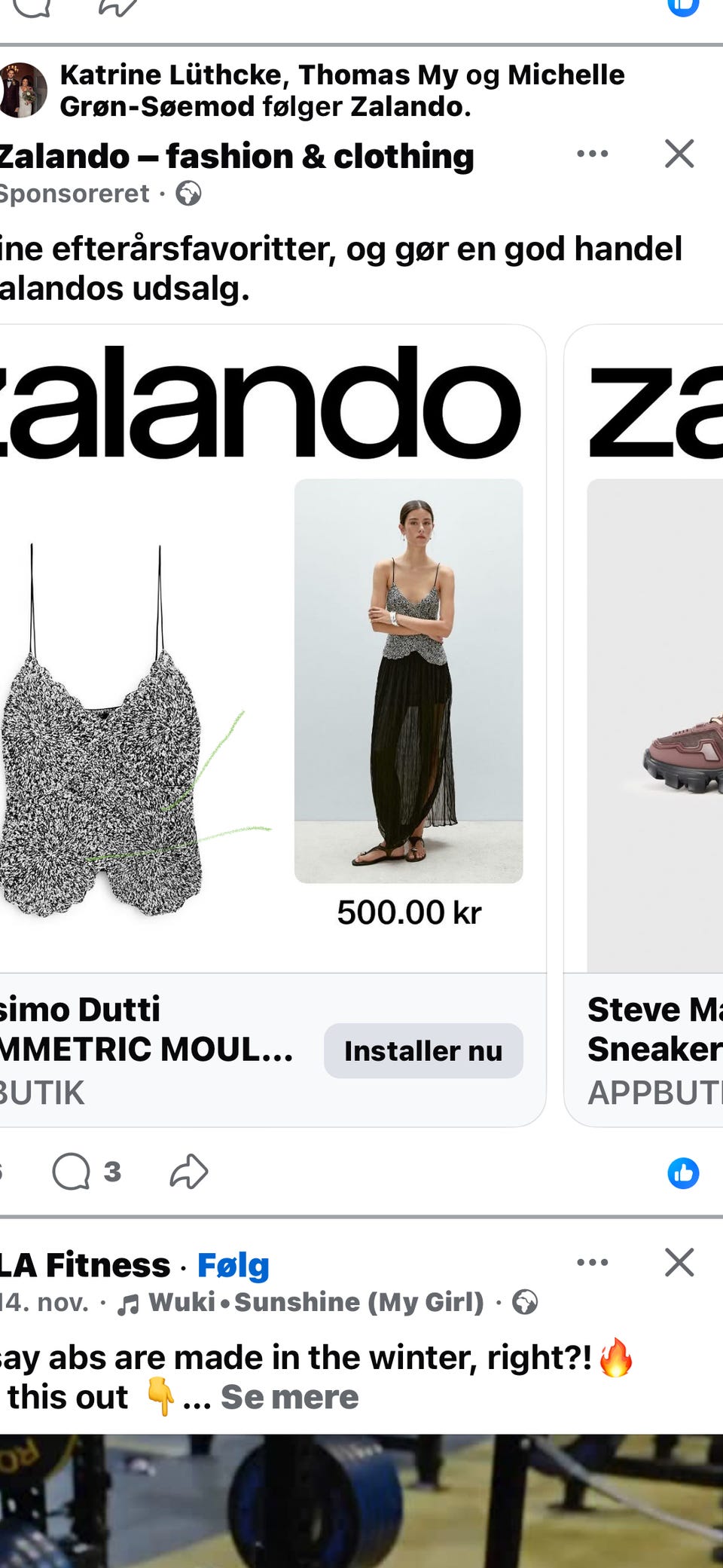The height and width of the screenshot is (1568, 723).
Task: Dismiss the Zalando sponsored post
Action: (x=679, y=154)
